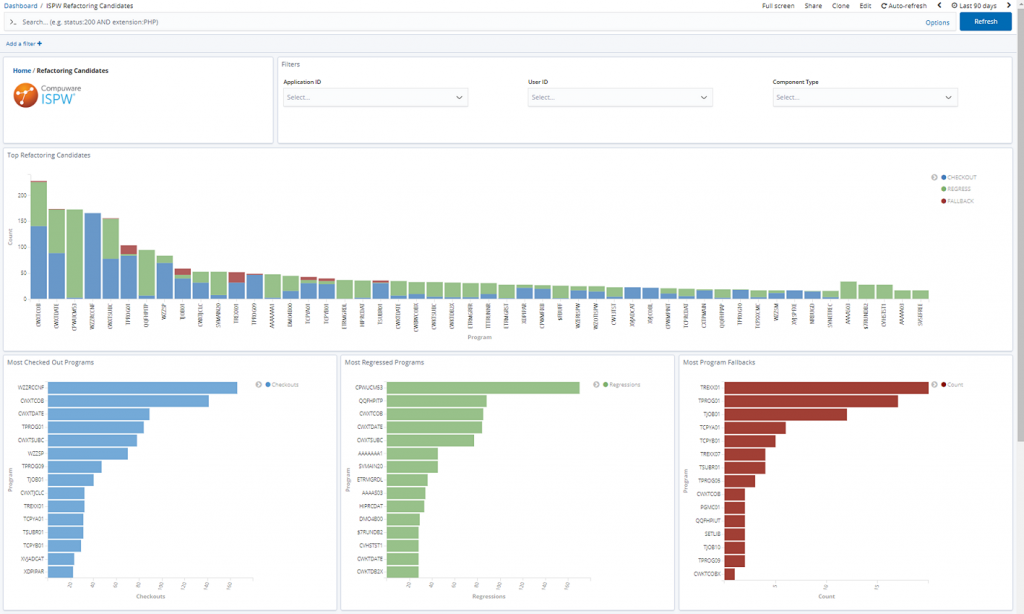
Task: Toggle the CHECKOUT series in legend
Action: [x=959, y=178]
